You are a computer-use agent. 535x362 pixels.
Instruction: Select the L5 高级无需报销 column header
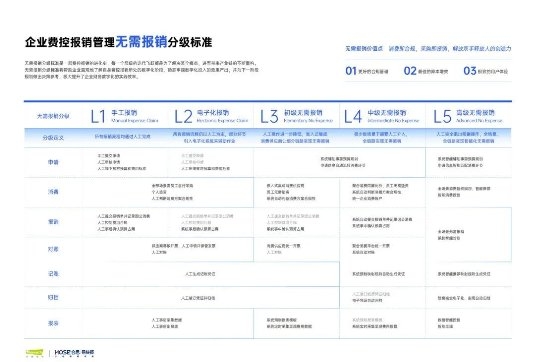coord(468,116)
